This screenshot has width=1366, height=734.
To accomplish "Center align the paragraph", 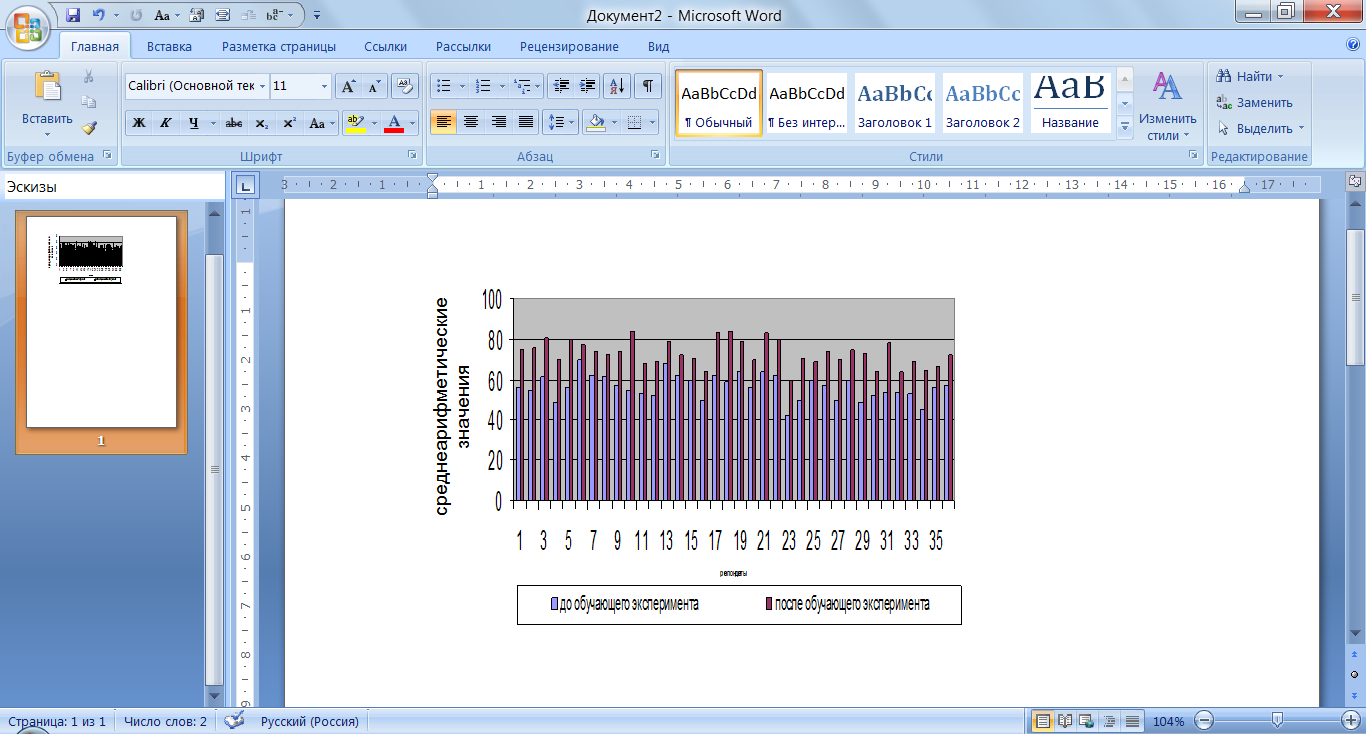I will coord(471,123).
